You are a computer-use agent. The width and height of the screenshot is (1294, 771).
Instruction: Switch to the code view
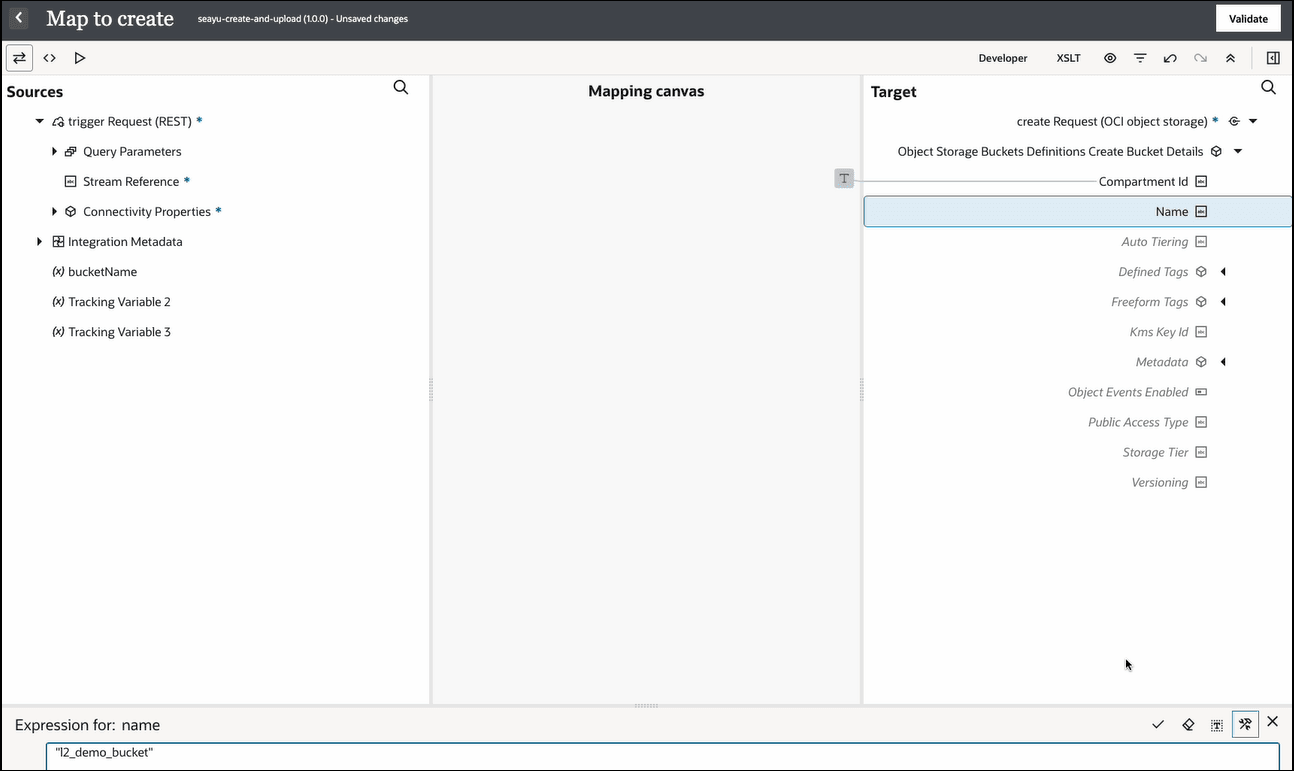tap(49, 58)
